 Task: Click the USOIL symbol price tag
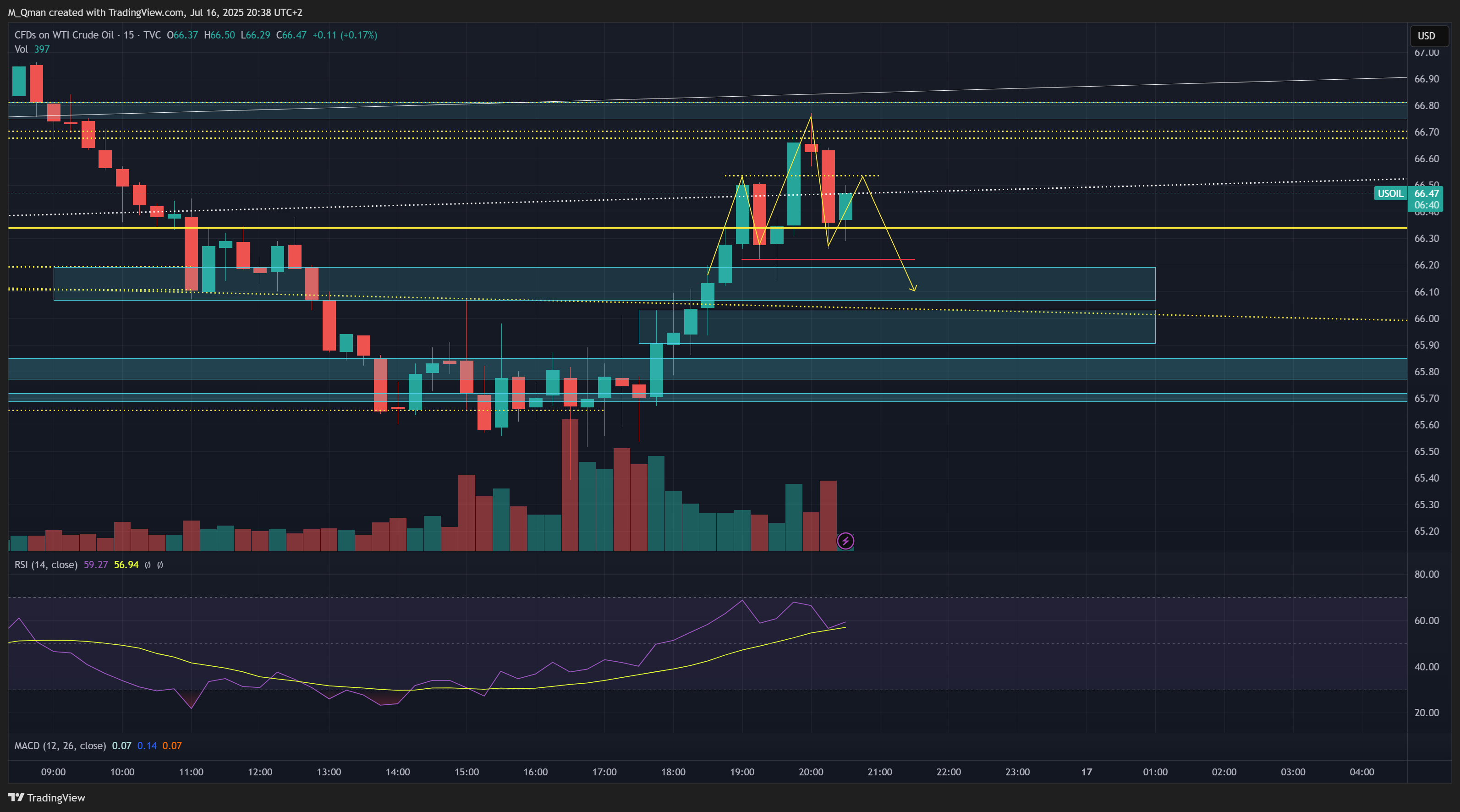tap(1390, 193)
